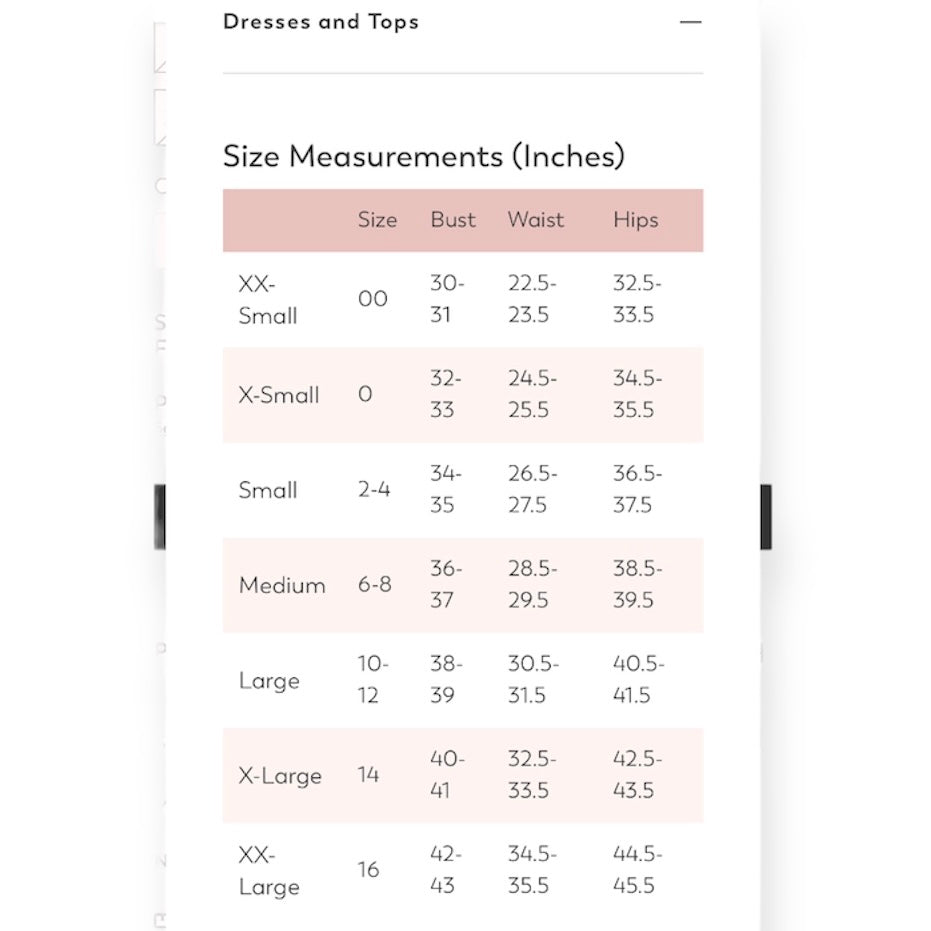Click the Hips column header
The image size is (931, 931).
pos(636,220)
